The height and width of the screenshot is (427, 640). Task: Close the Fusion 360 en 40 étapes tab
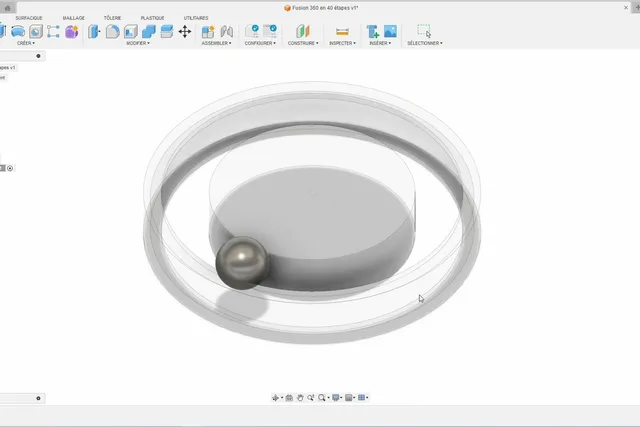(626, 8)
